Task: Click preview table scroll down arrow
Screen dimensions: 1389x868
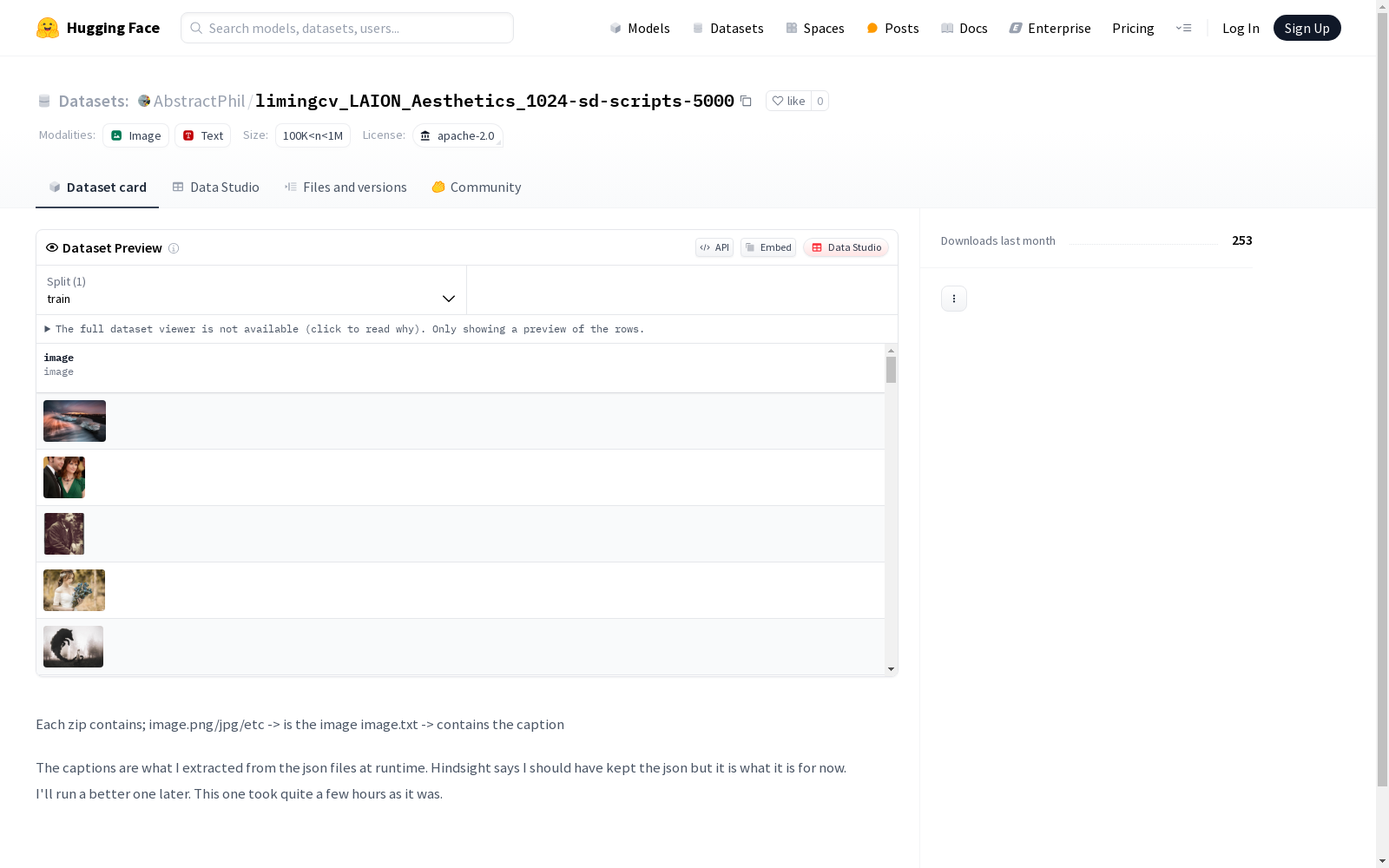Action: tap(891, 669)
